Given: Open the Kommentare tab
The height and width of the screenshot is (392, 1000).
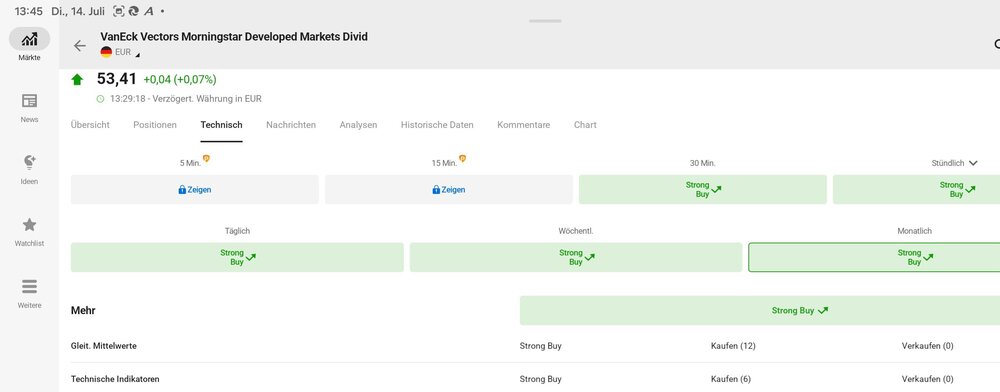Looking at the screenshot, I should tap(524, 125).
